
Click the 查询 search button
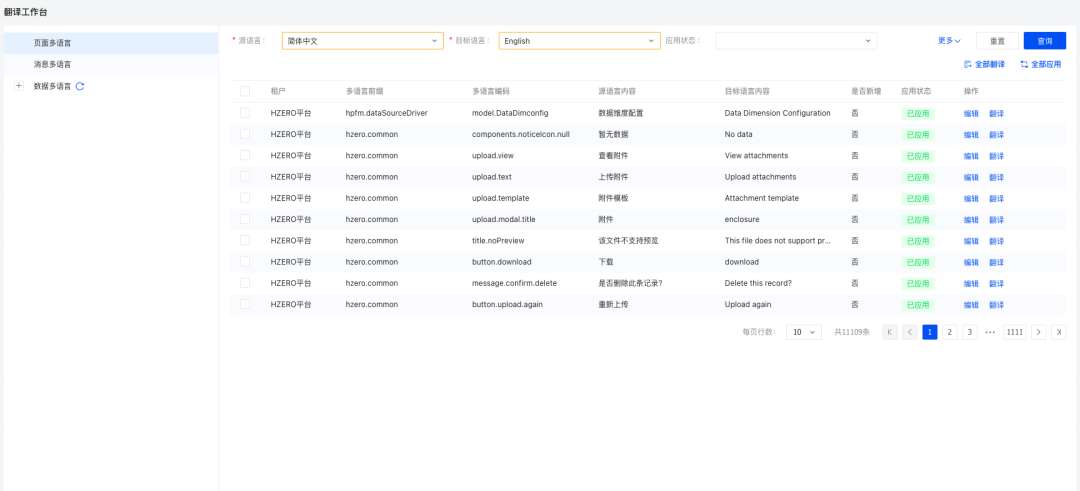(1045, 41)
